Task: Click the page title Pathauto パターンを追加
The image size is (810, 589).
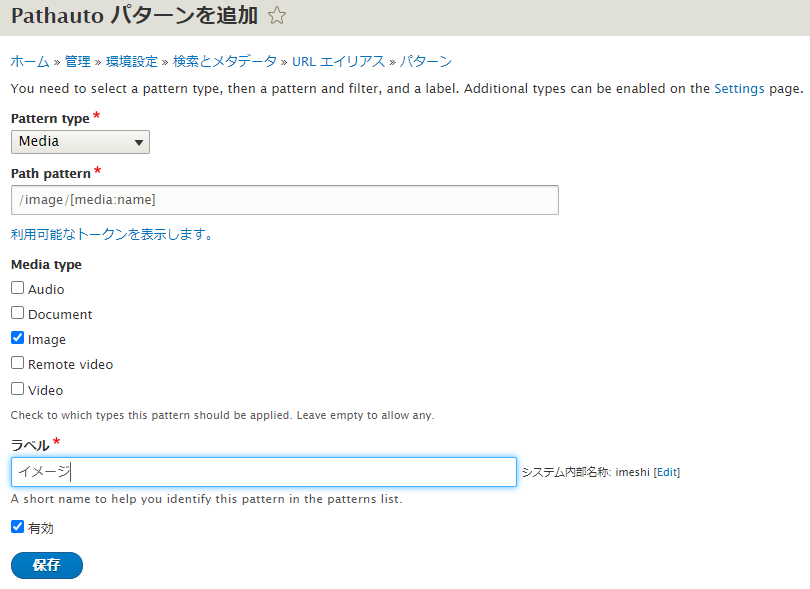Action: pyautogui.click(x=134, y=16)
